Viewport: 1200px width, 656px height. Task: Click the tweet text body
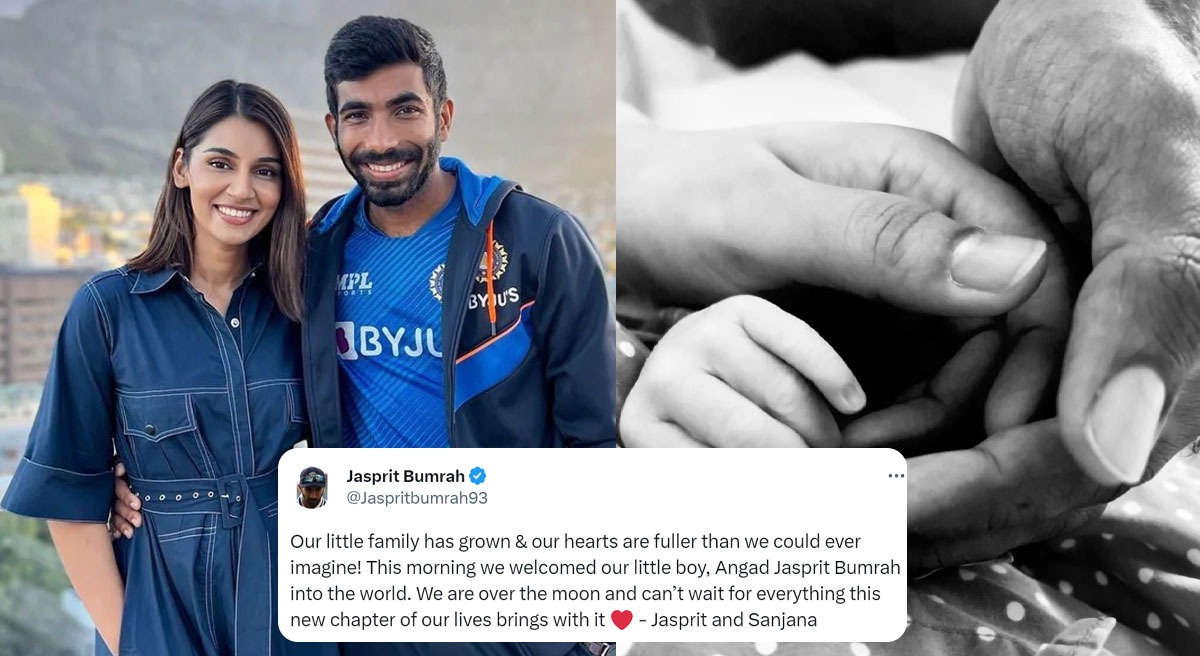click(595, 580)
